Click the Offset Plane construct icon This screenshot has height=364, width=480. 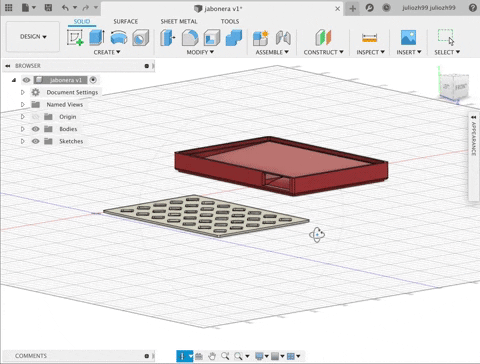[323, 37]
